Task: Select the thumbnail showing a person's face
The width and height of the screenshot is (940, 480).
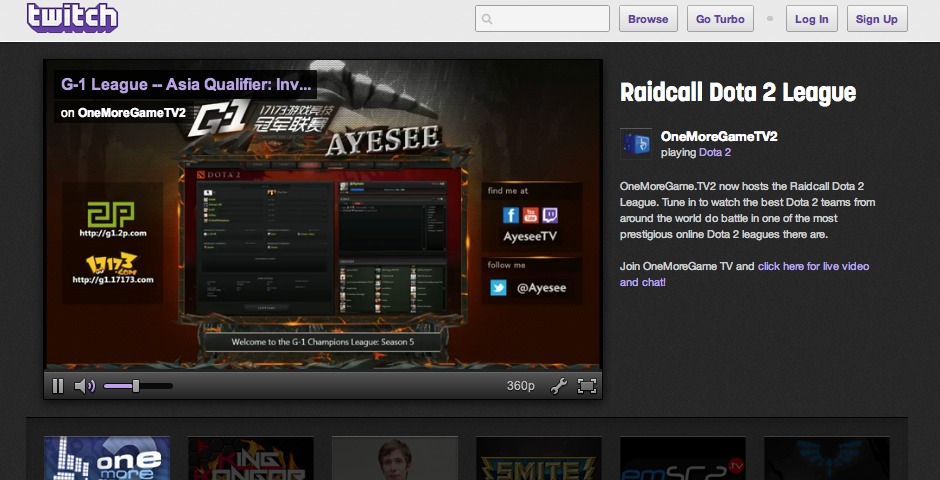Action: [395, 458]
